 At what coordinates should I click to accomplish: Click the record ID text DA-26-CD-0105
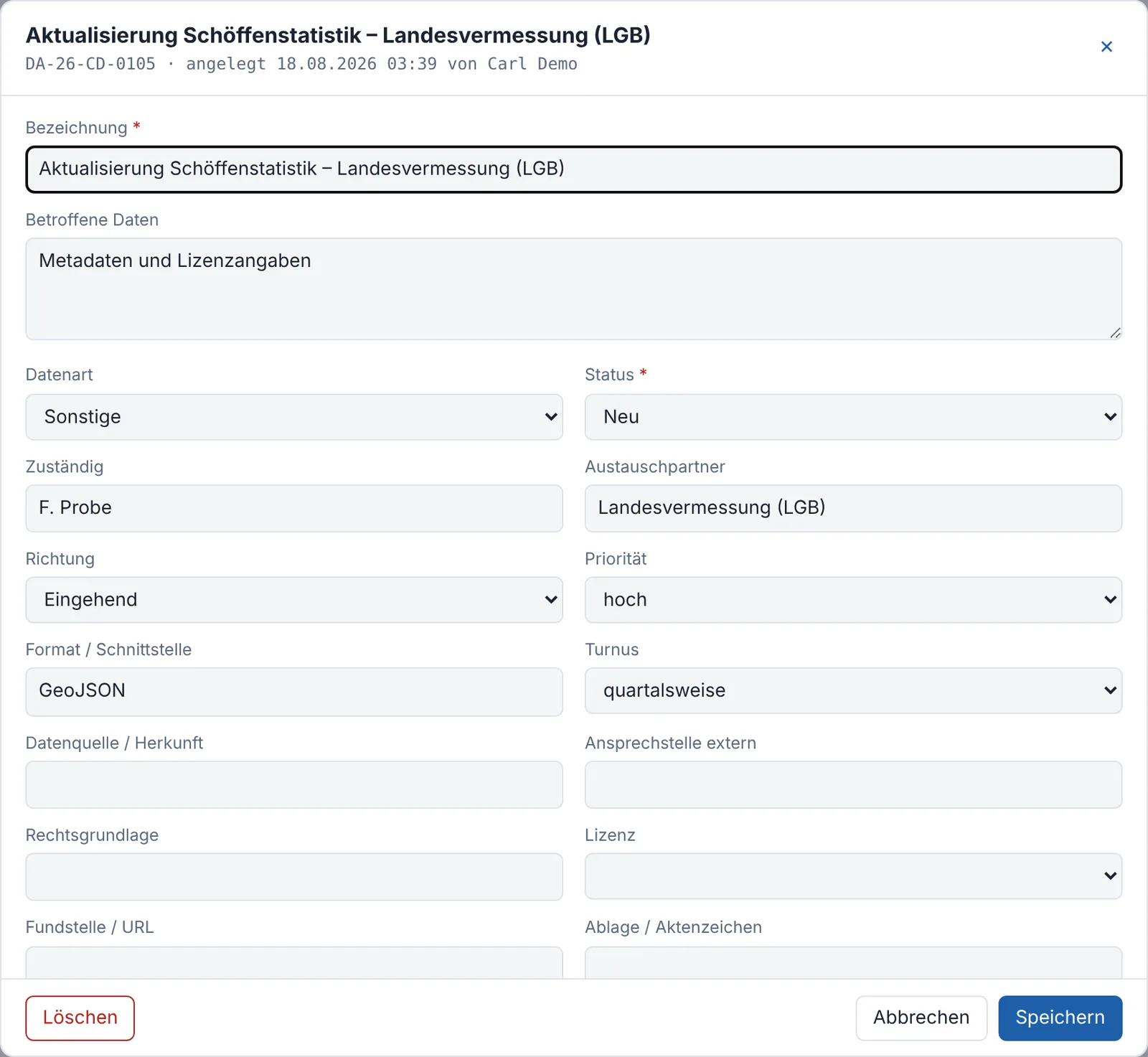pos(90,64)
